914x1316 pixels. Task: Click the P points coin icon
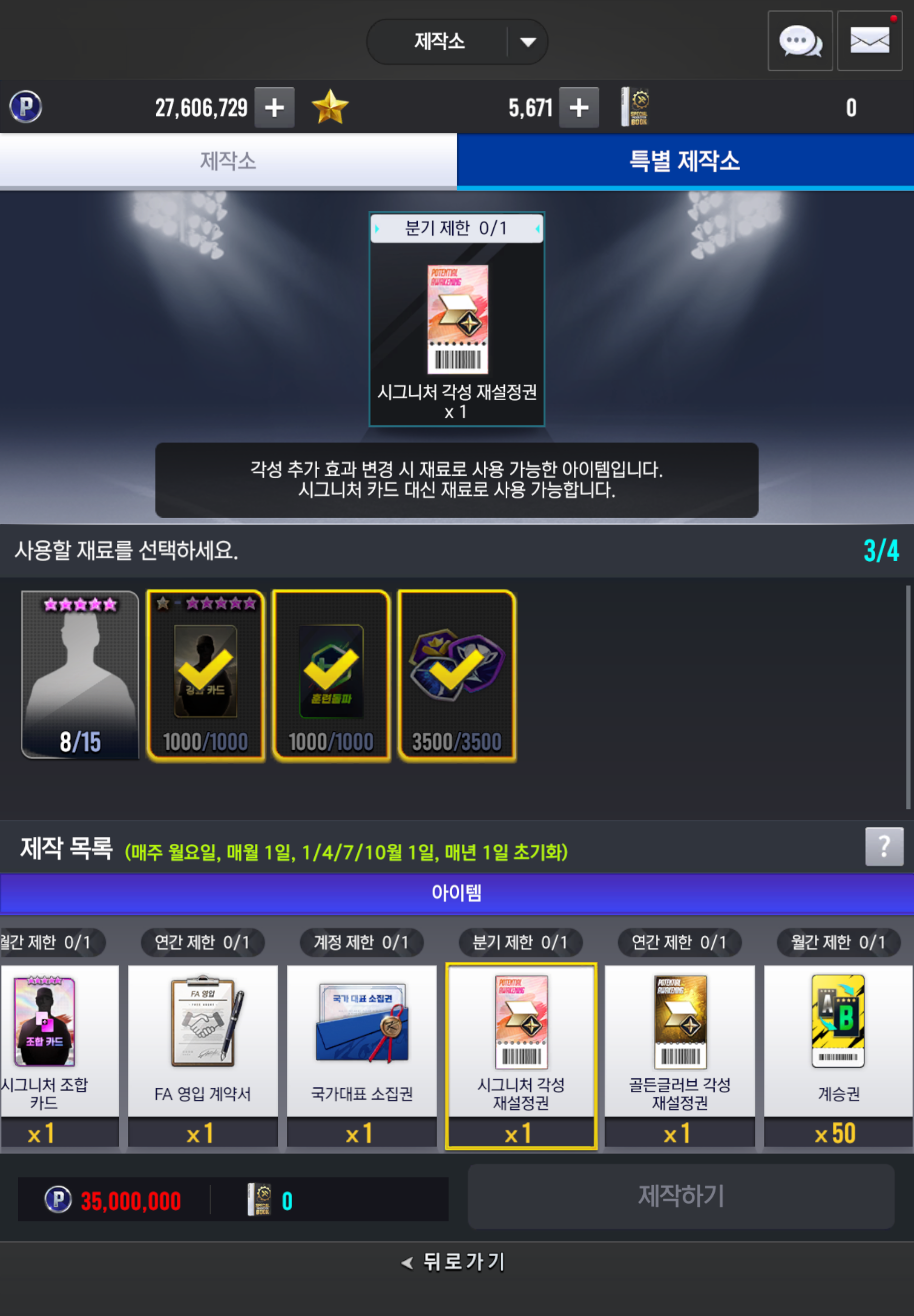[x=26, y=107]
